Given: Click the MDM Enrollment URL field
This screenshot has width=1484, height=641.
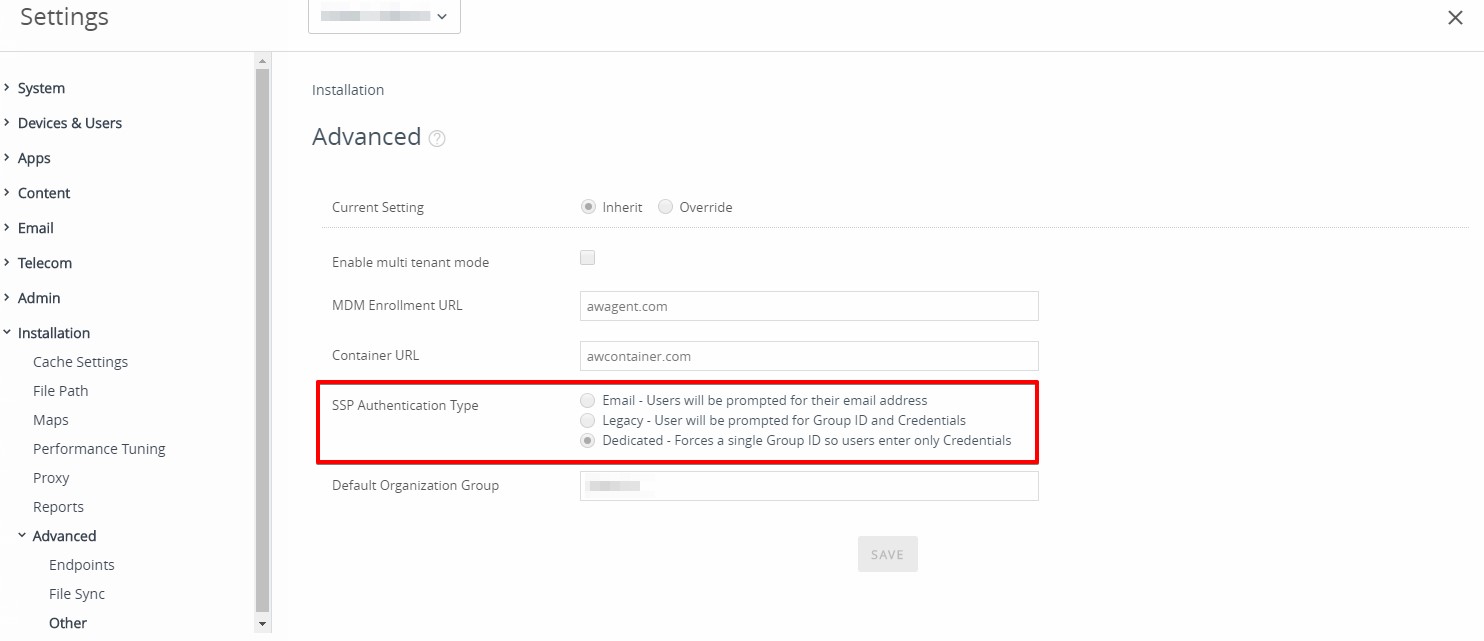Looking at the screenshot, I should pos(808,306).
